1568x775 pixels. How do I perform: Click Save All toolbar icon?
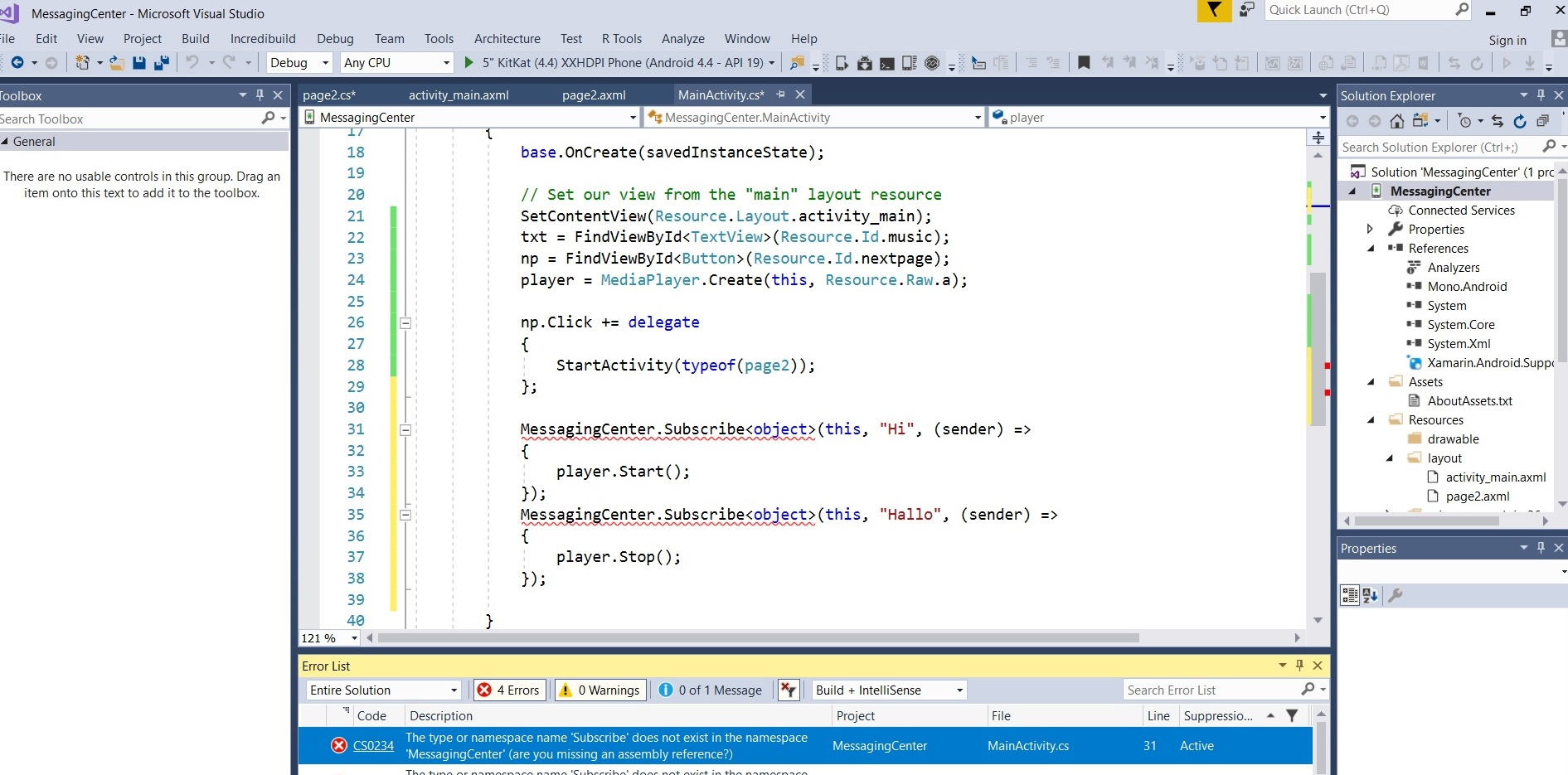(162, 62)
